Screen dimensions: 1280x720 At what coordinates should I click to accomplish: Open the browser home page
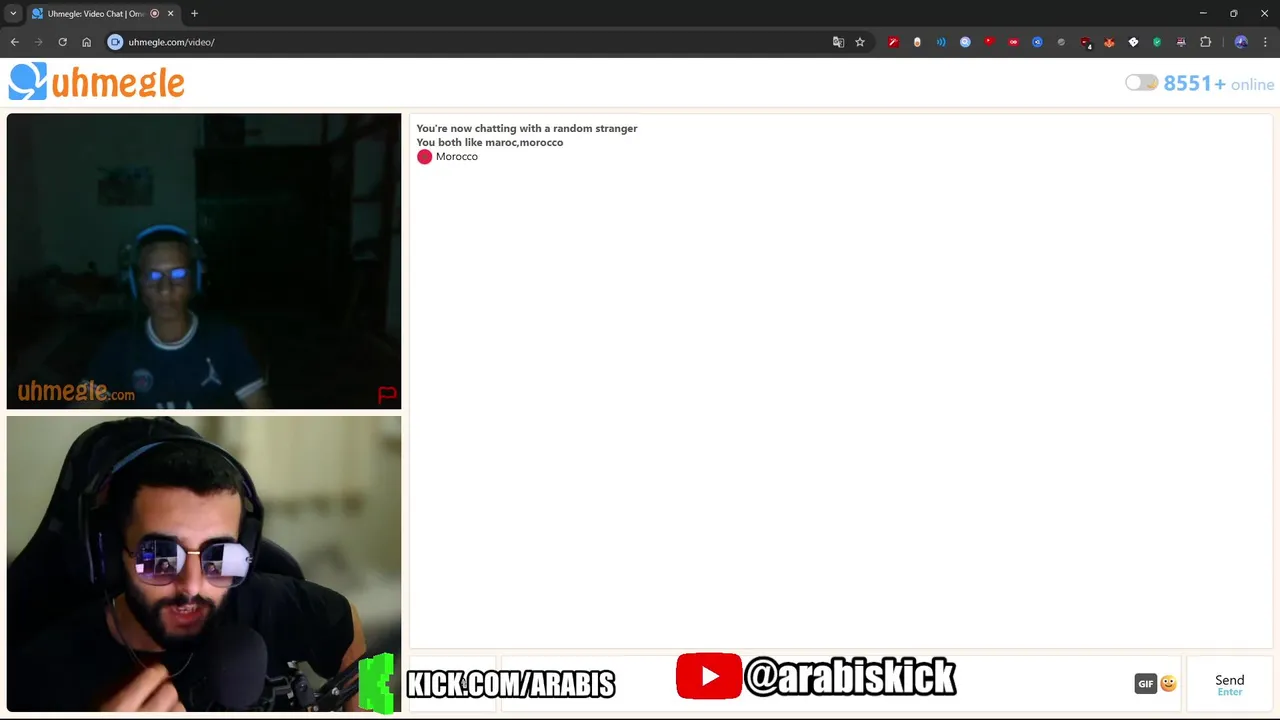87,42
